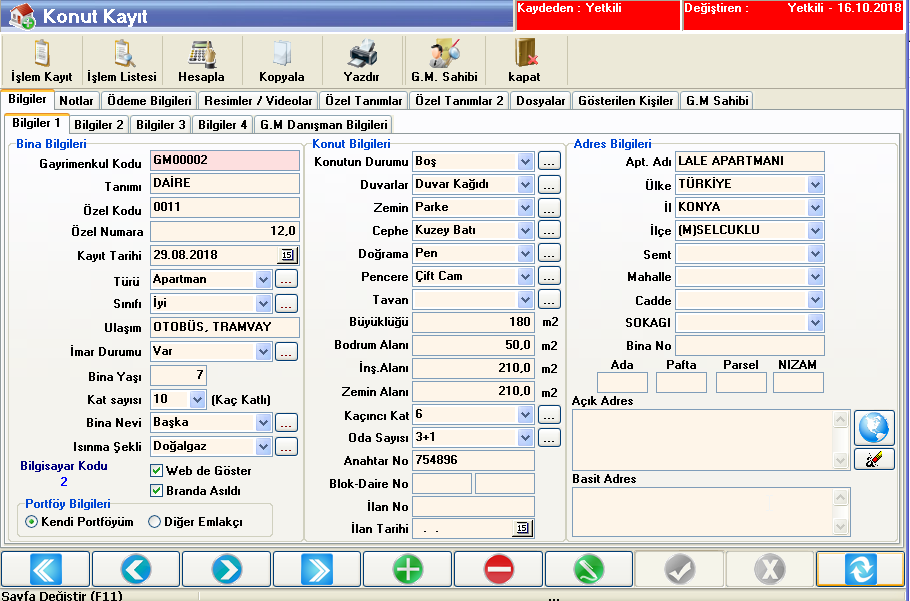Click the Ulaşım field OTOBÜS, TRAMVAY
Image resolution: width=910 pixels, height=601 pixels.
pos(225,327)
